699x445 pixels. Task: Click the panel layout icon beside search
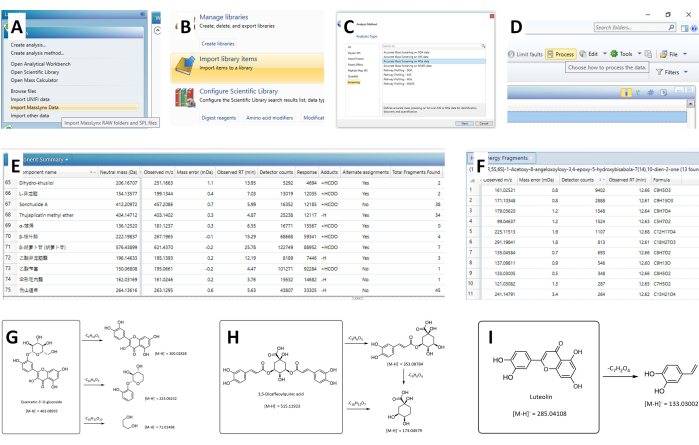(685, 28)
